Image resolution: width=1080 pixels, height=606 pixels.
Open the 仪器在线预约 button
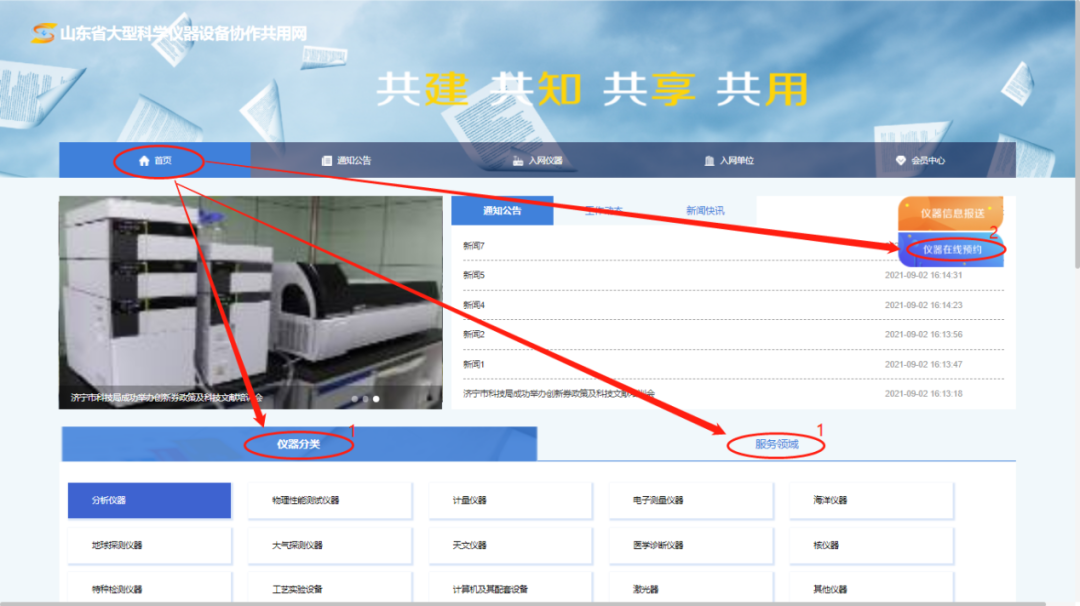point(951,249)
